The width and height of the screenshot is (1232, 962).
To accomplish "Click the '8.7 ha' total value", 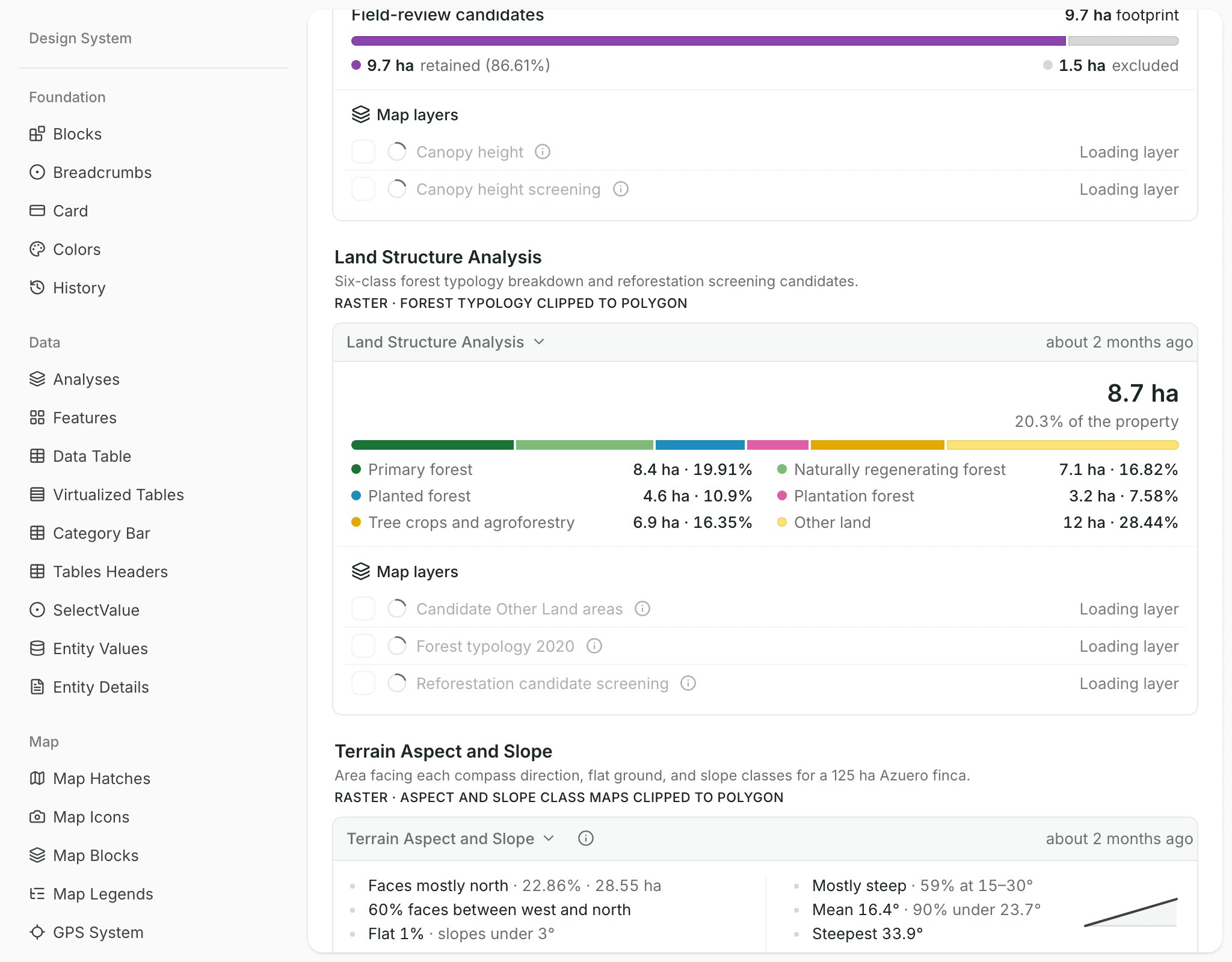I will click(x=1143, y=393).
